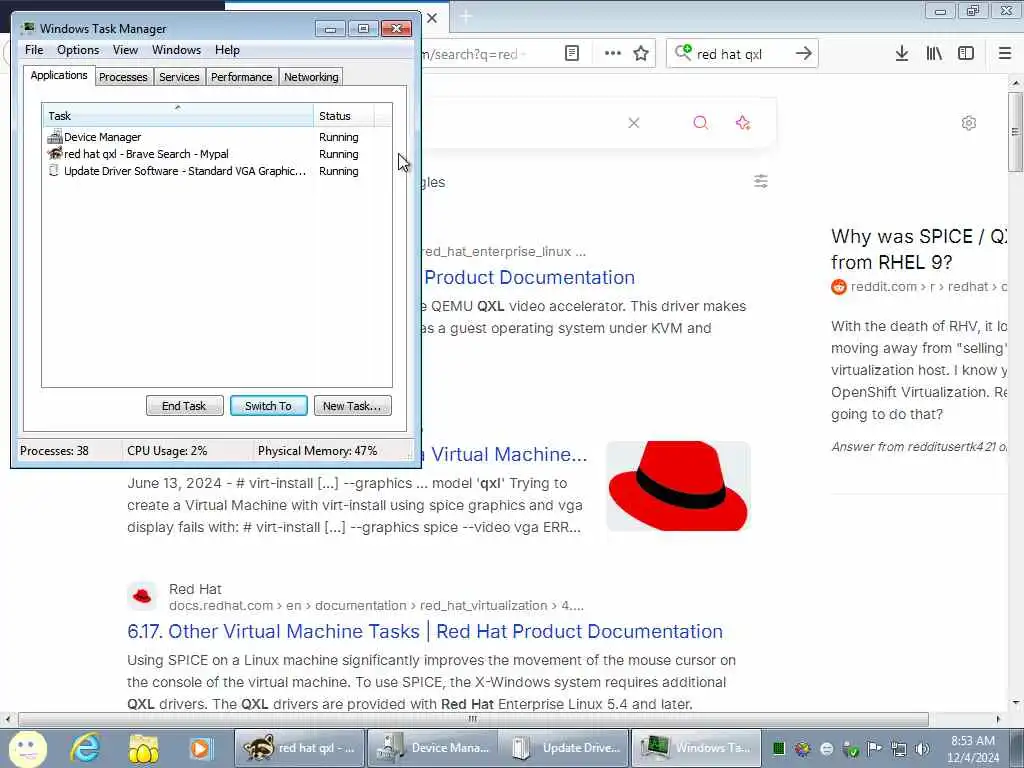Screen dimensions: 1024x768
Task: Open the Windows menu in Task Manager
Action: click(176, 50)
